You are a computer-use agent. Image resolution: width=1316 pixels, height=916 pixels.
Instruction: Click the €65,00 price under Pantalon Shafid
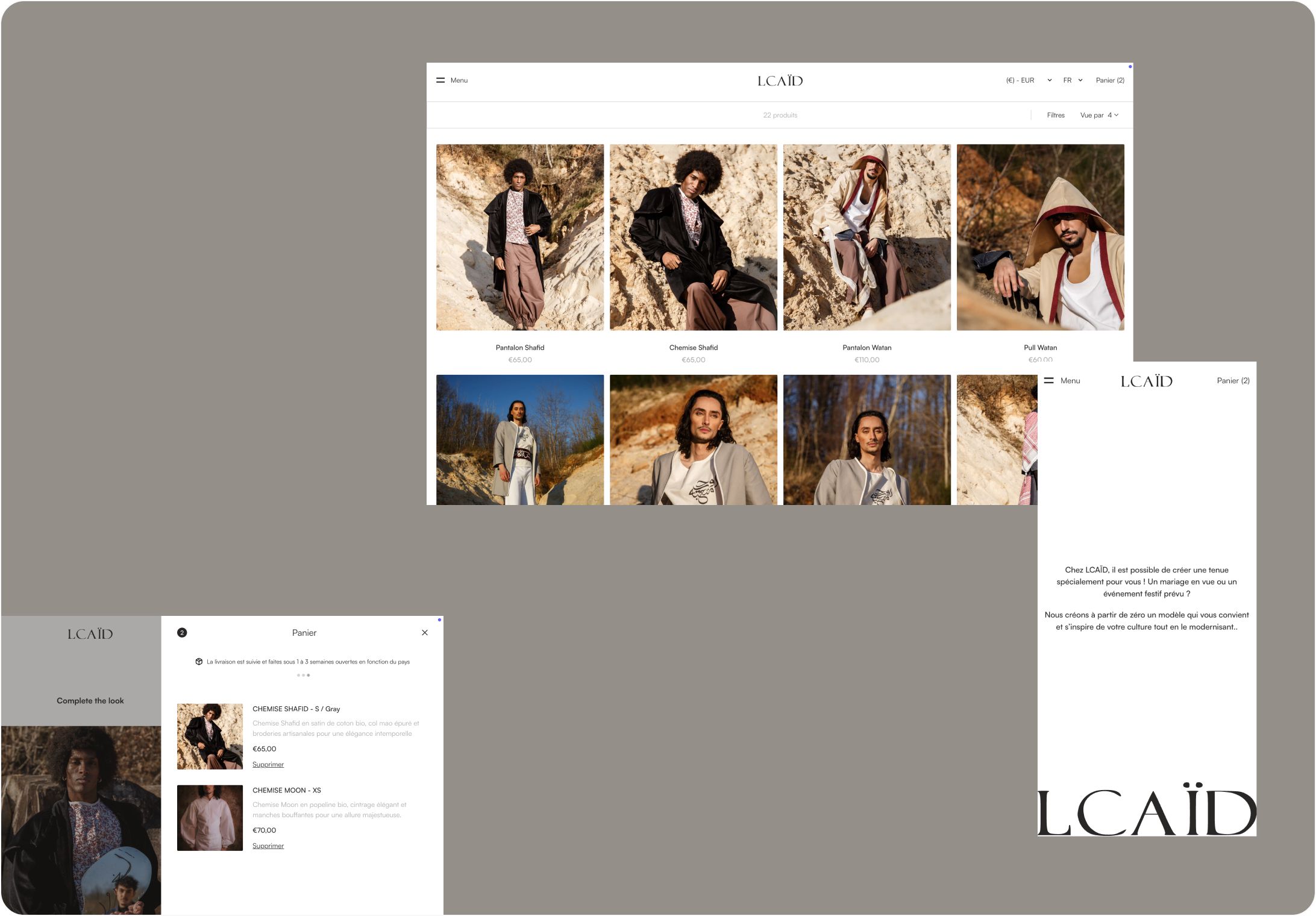tap(520, 360)
